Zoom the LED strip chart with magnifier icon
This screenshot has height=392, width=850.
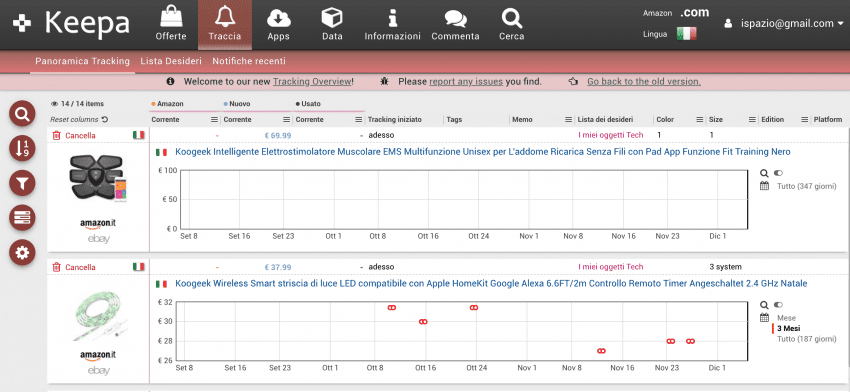(x=764, y=305)
